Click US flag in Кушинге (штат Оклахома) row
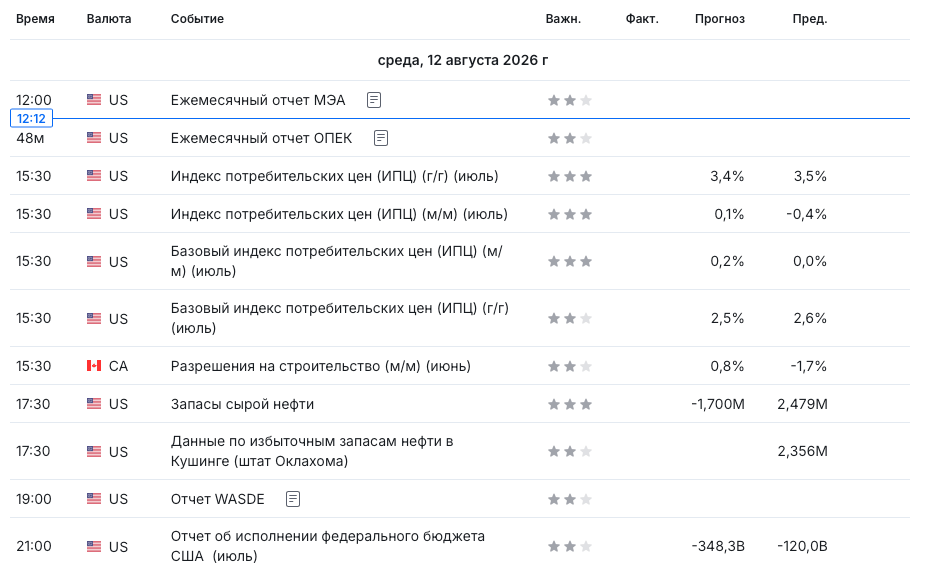Viewport: 925px width, 573px height. click(x=94, y=451)
